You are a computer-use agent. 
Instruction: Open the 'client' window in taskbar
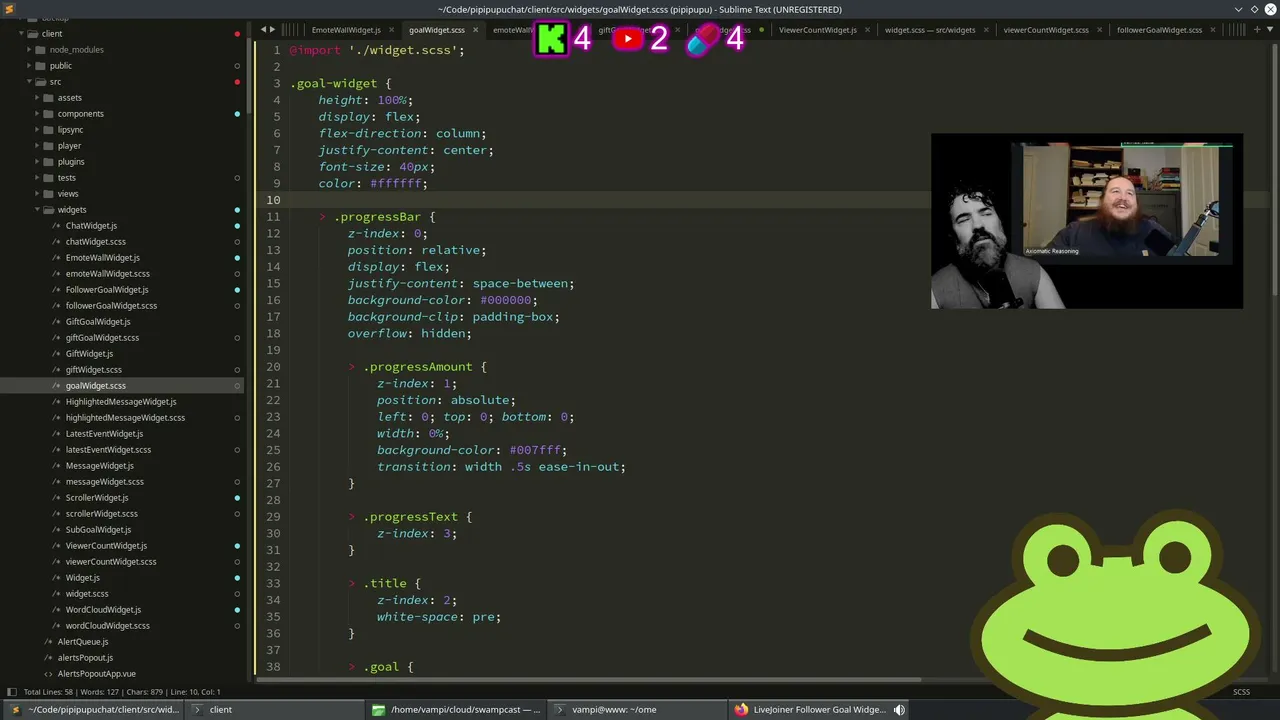[273, 710]
